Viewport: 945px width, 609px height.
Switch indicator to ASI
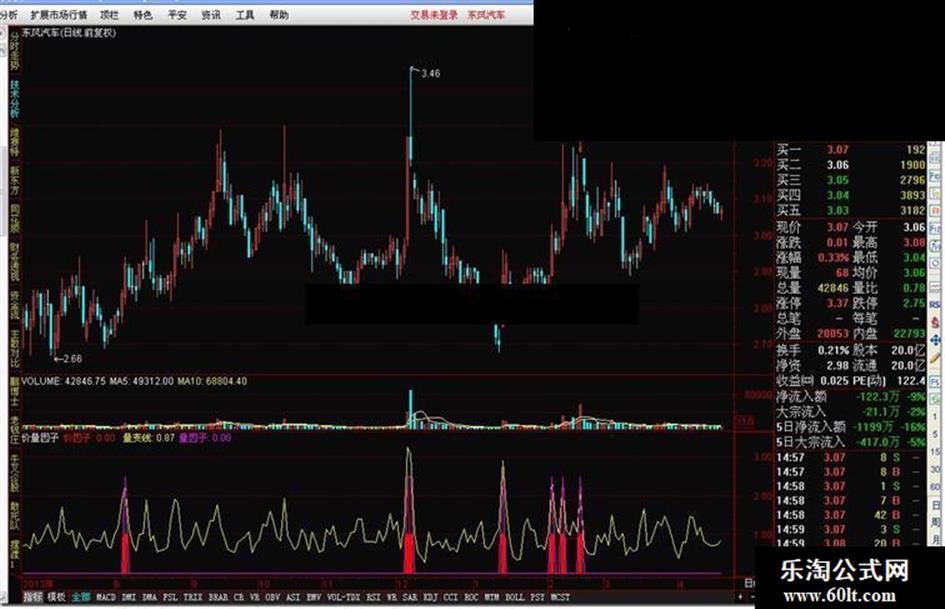pyautogui.click(x=293, y=597)
